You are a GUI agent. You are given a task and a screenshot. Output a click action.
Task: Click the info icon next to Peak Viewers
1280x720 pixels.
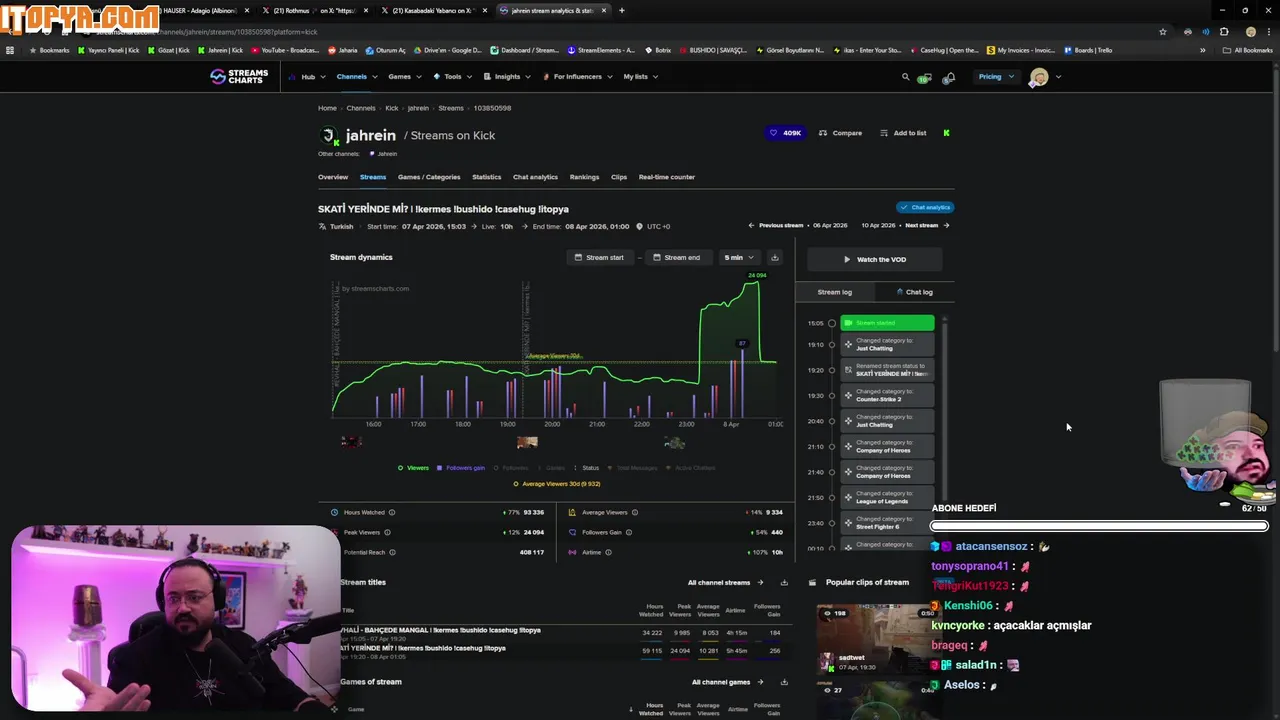point(388,532)
